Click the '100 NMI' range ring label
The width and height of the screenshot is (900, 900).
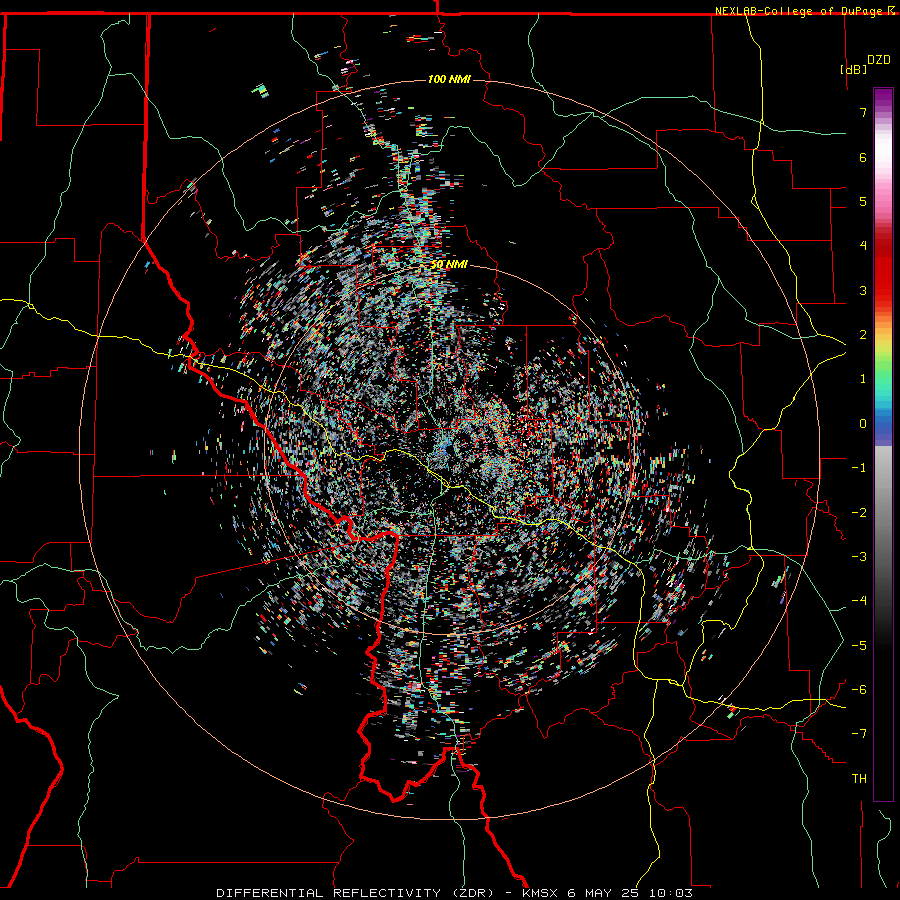pos(449,79)
